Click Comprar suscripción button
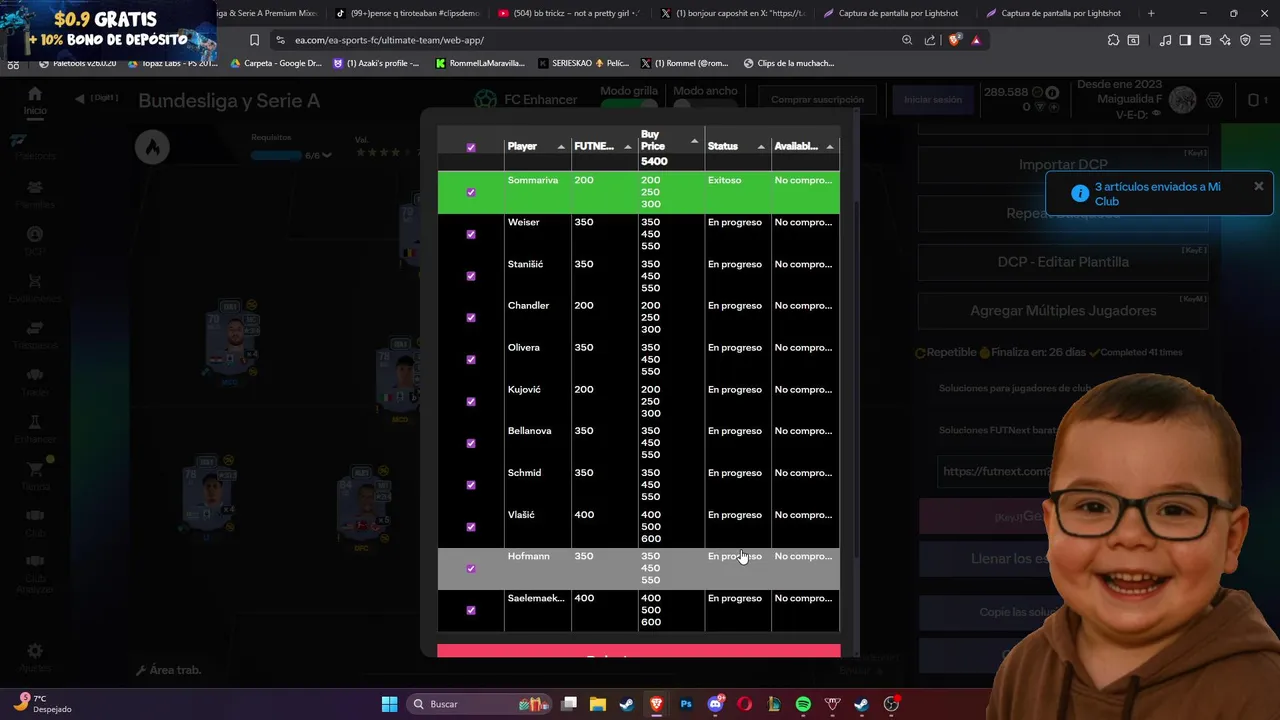1280x720 pixels. [817, 100]
